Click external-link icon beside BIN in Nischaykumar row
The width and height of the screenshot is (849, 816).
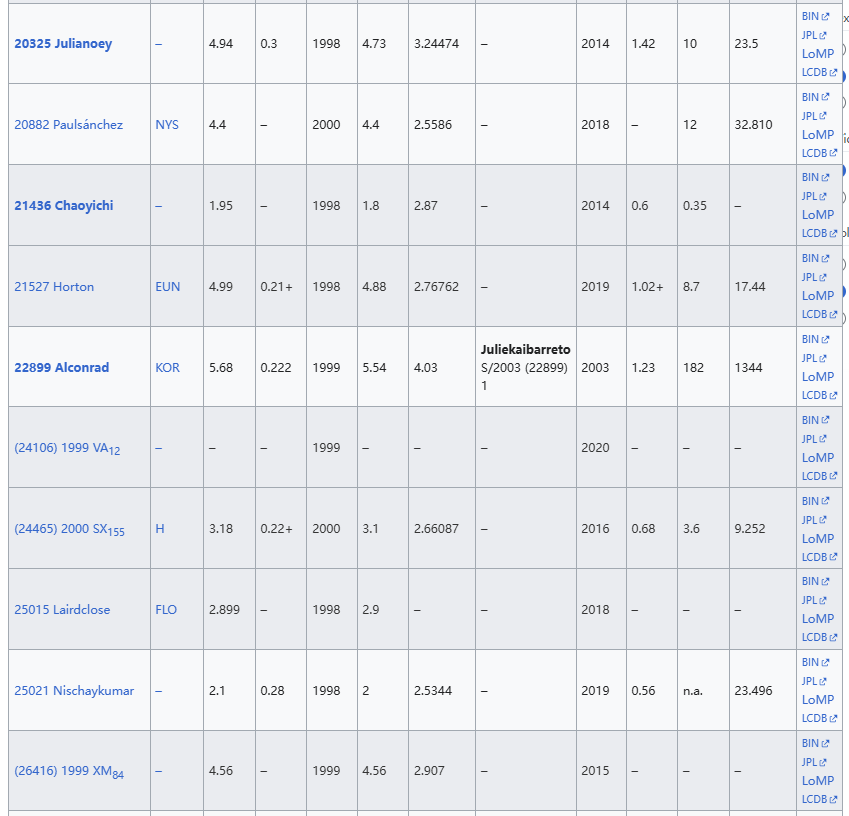825,663
